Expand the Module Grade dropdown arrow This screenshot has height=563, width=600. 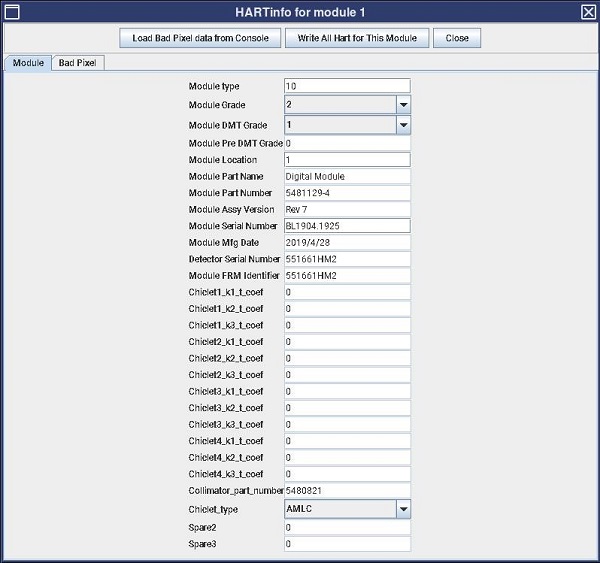pyautogui.click(x=403, y=105)
